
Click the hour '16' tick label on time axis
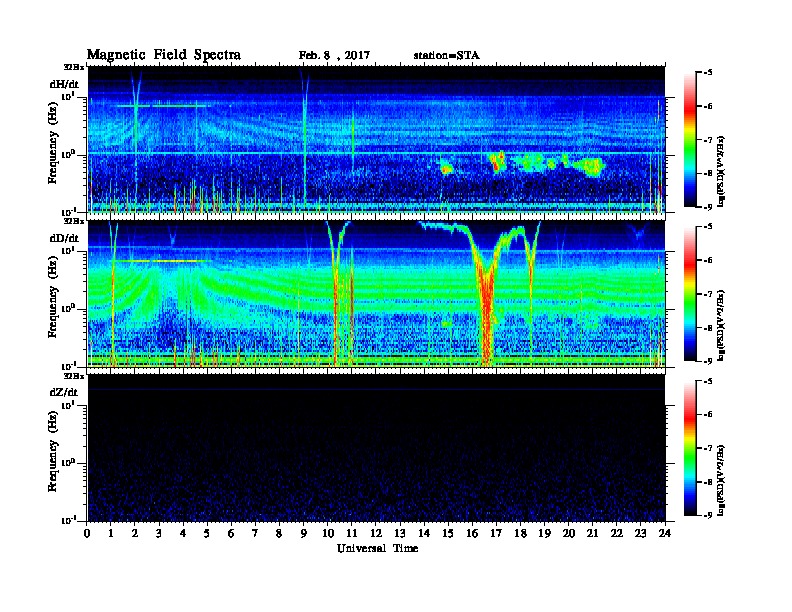[x=472, y=533]
